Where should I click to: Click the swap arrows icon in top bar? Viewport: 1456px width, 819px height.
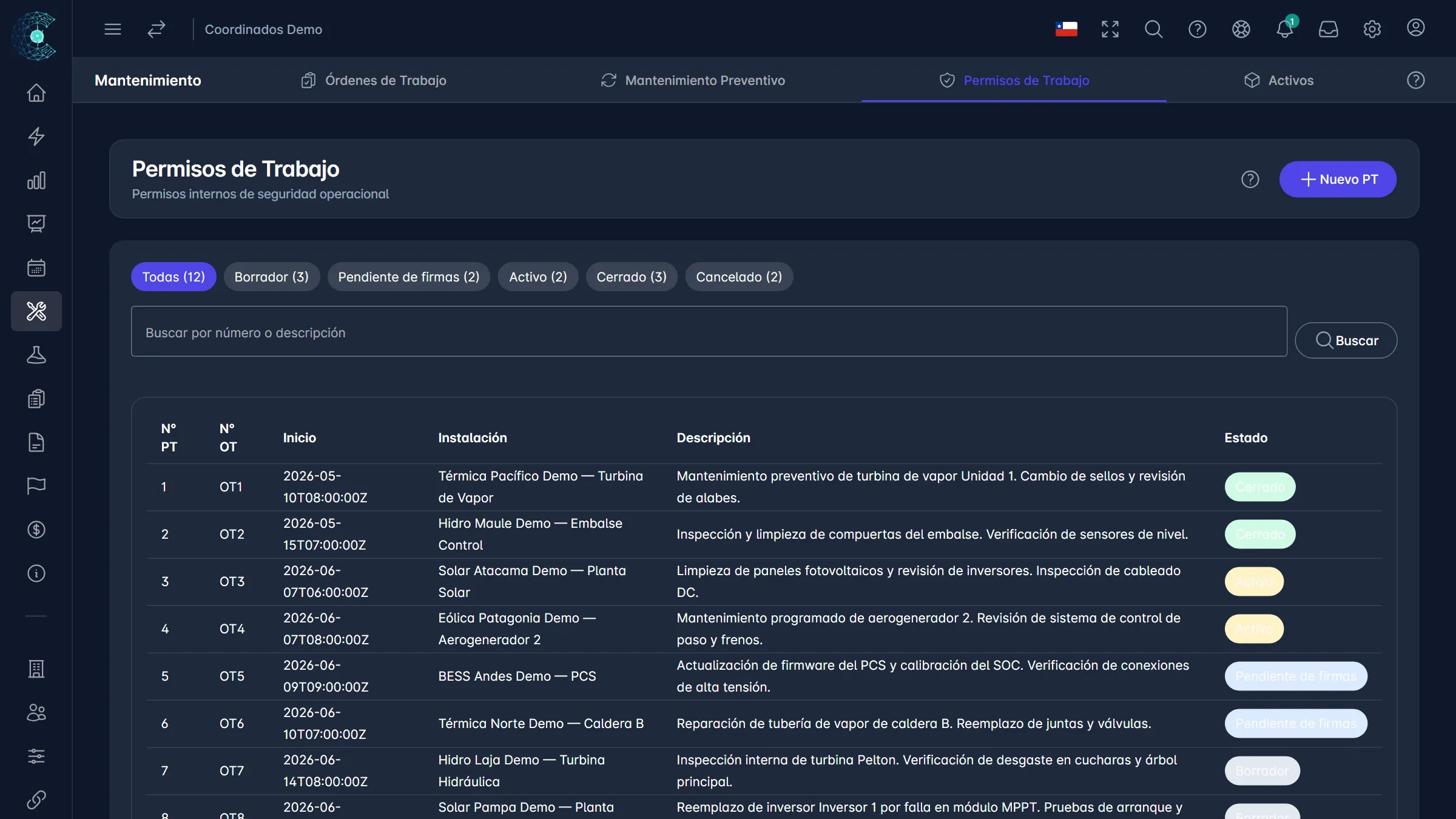pos(157,29)
